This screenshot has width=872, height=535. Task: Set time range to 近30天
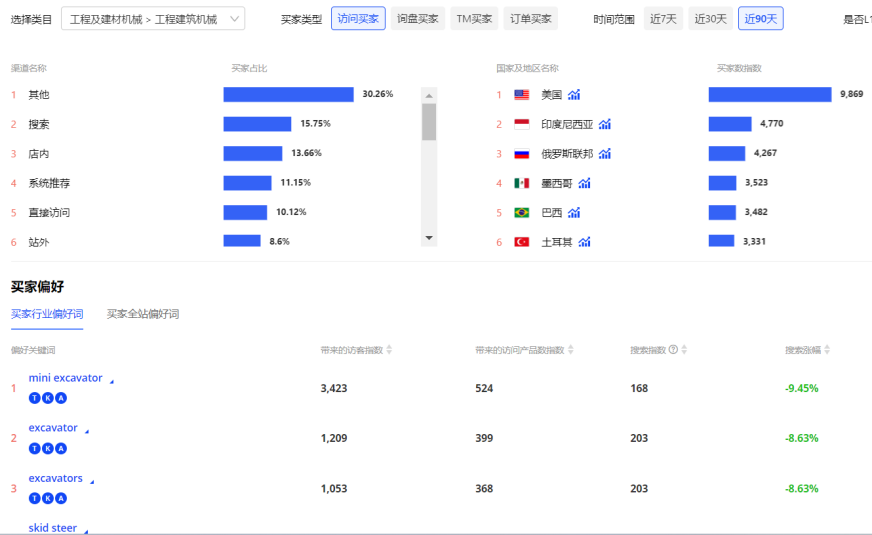pyautogui.click(x=711, y=19)
